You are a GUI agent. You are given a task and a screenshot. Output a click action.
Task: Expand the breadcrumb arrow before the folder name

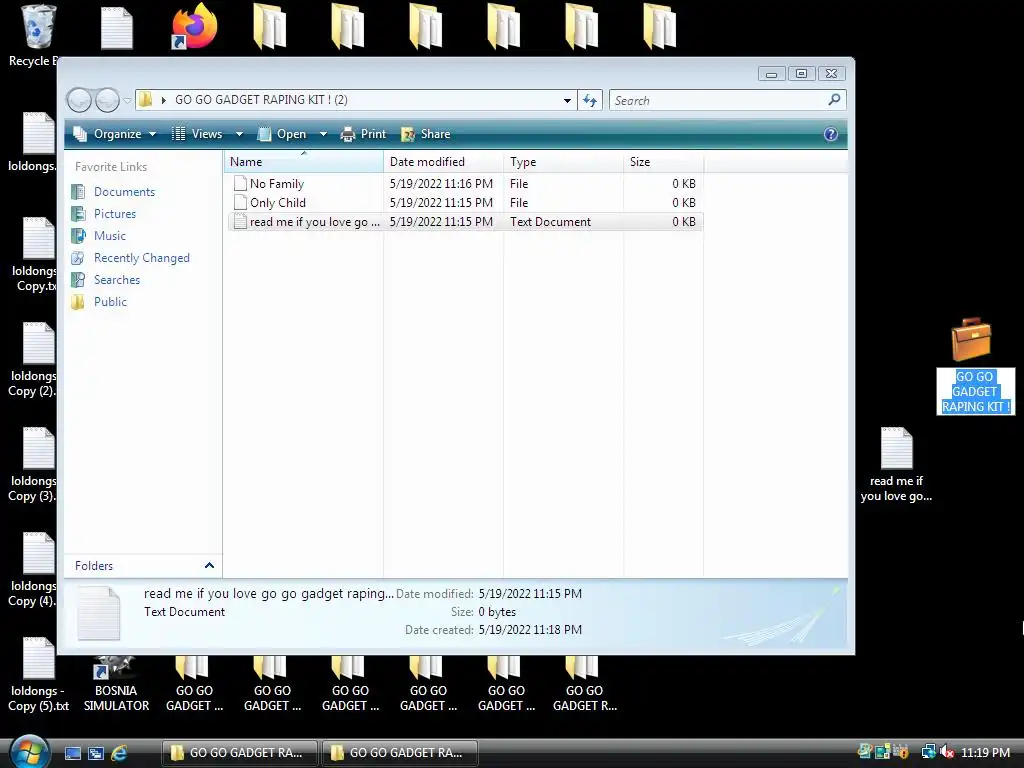[x=163, y=100]
